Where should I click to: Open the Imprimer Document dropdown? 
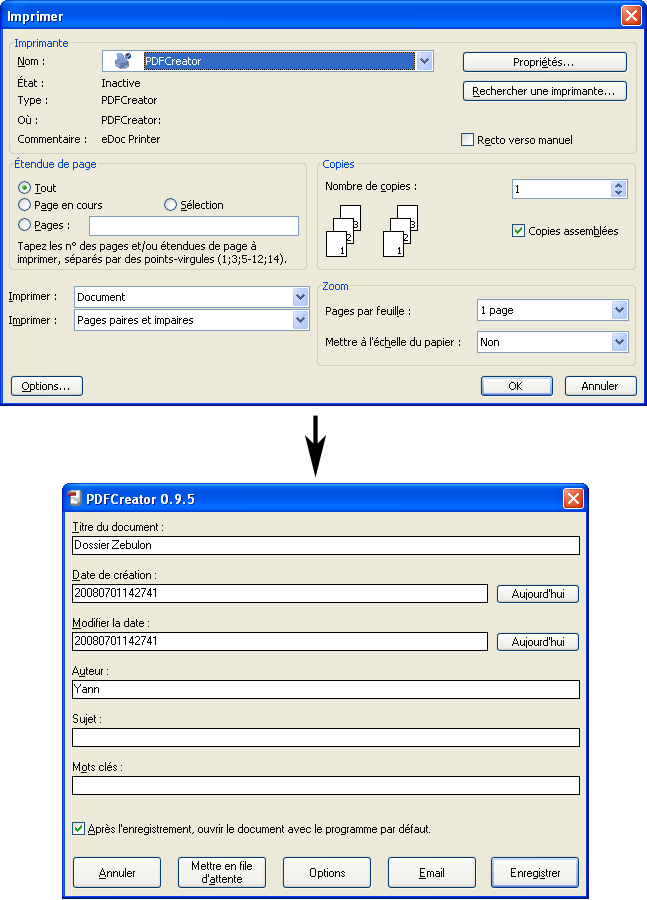click(300, 297)
